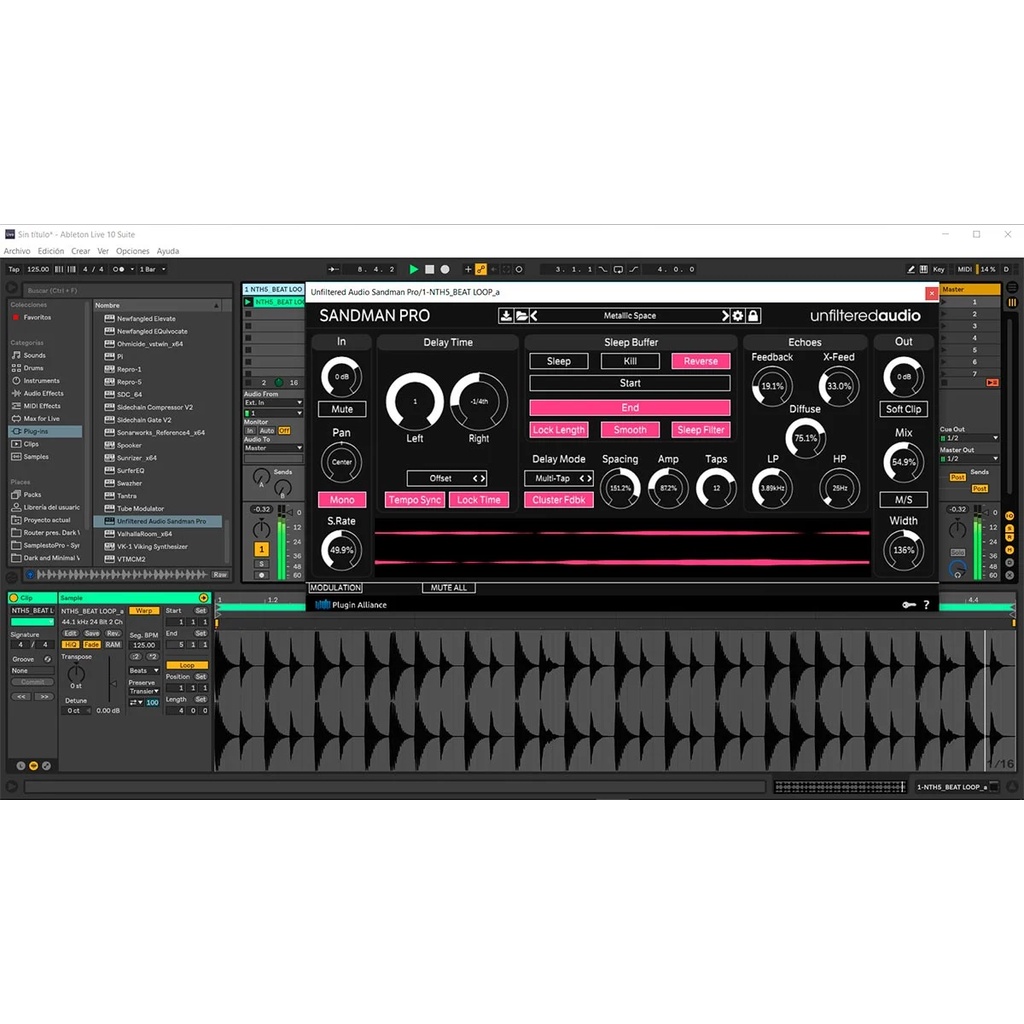Click the Plugin Alliance logo
This screenshot has width=1024, height=1024.
click(351, 605)
